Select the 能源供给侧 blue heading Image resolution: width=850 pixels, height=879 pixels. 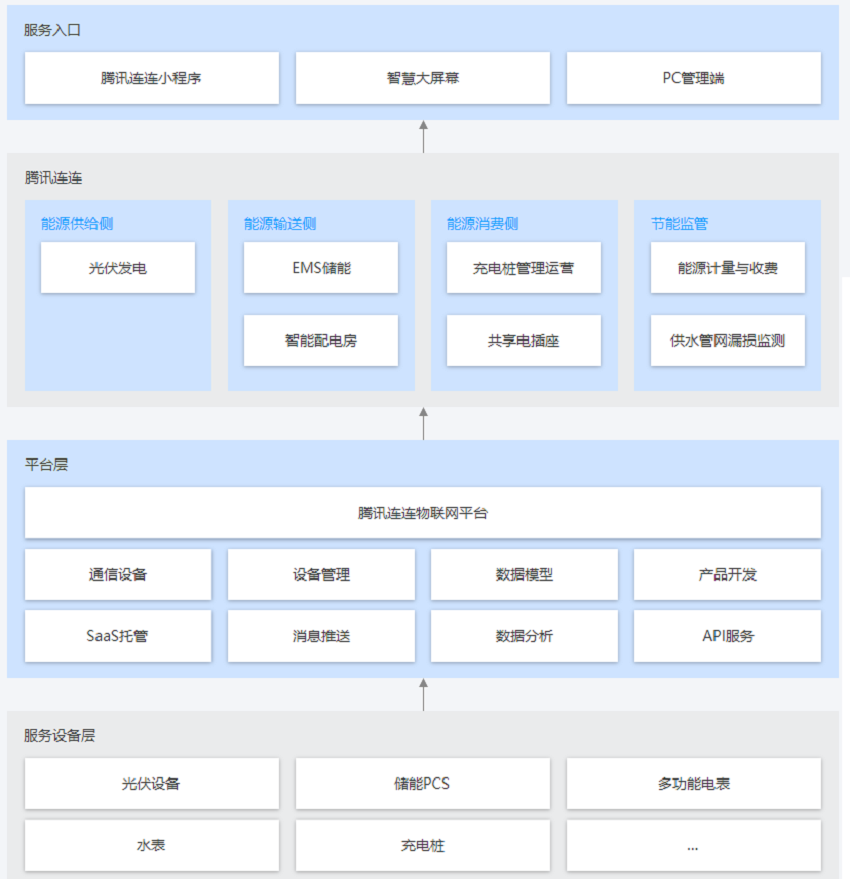click(77, 224)
